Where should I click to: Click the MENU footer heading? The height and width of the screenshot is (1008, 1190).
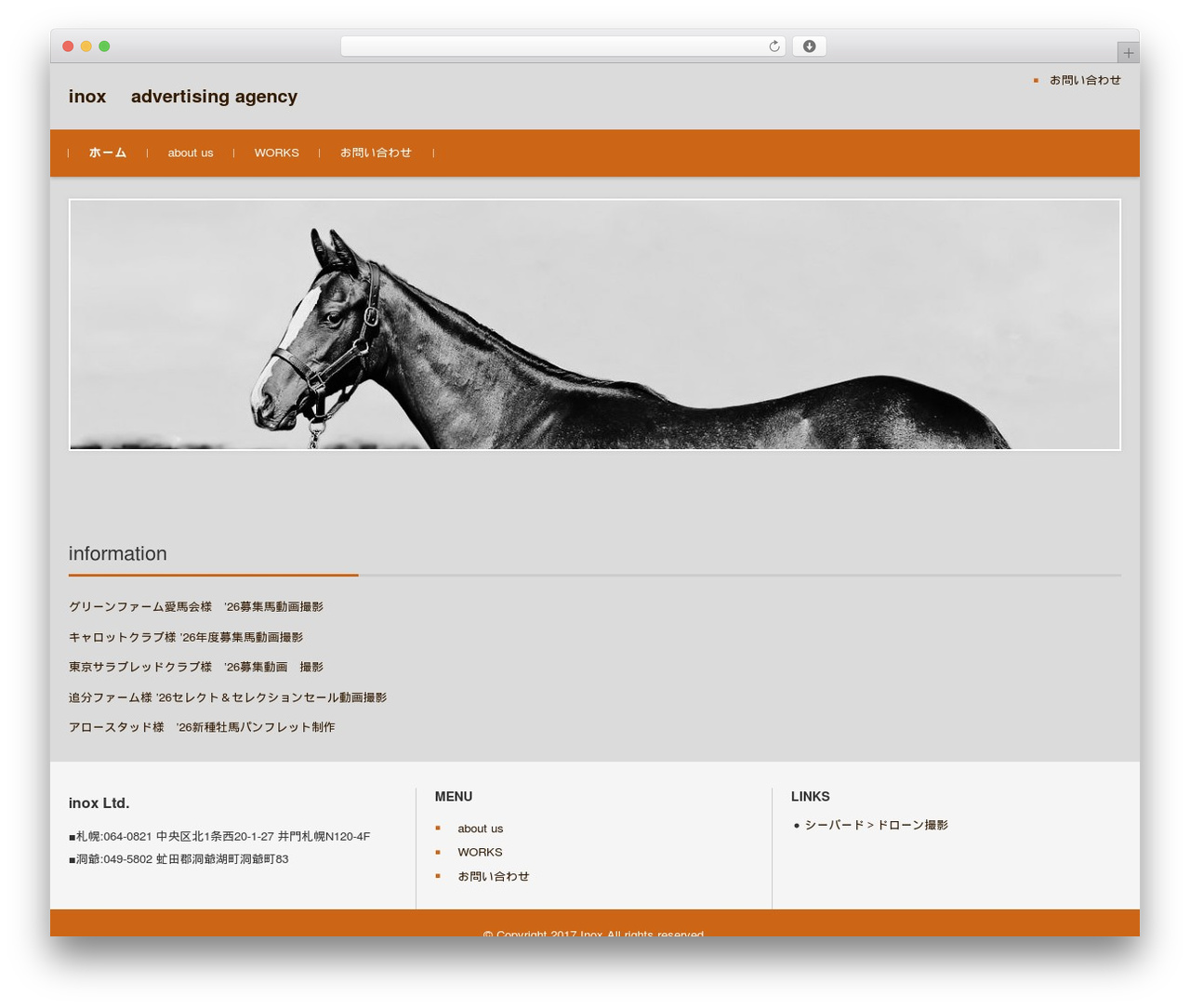pyautogui.click(x=454, y=797)
